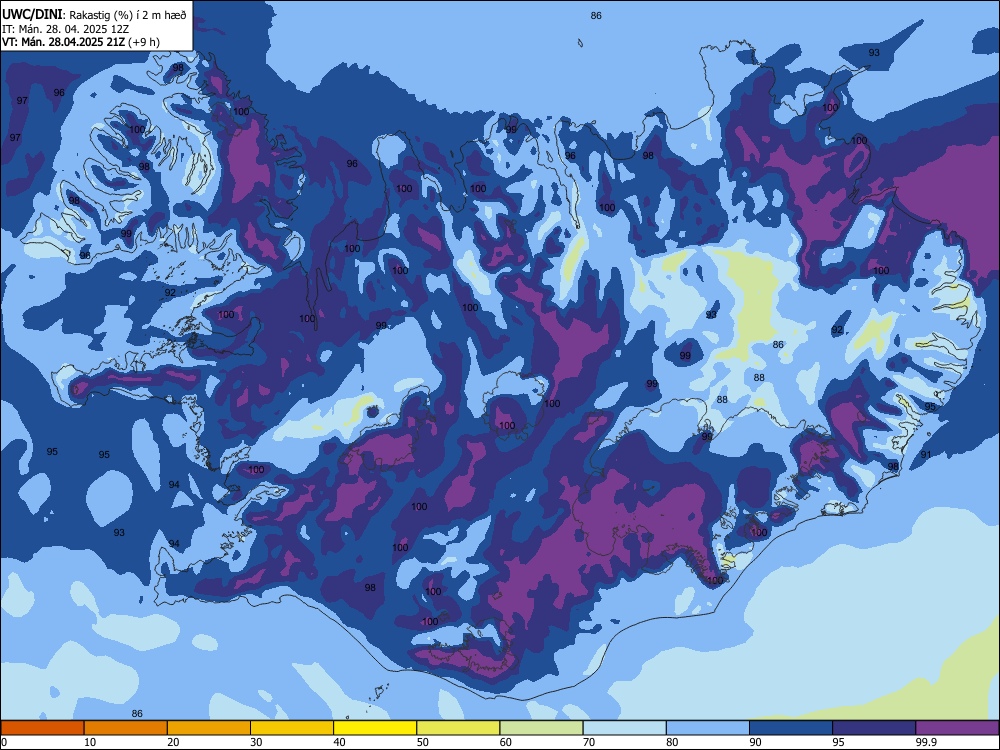Click the yellow-green 50-60 legend swatch
Image resolution: width=1000 pixels, height=750 pixels.
point(459,728)
